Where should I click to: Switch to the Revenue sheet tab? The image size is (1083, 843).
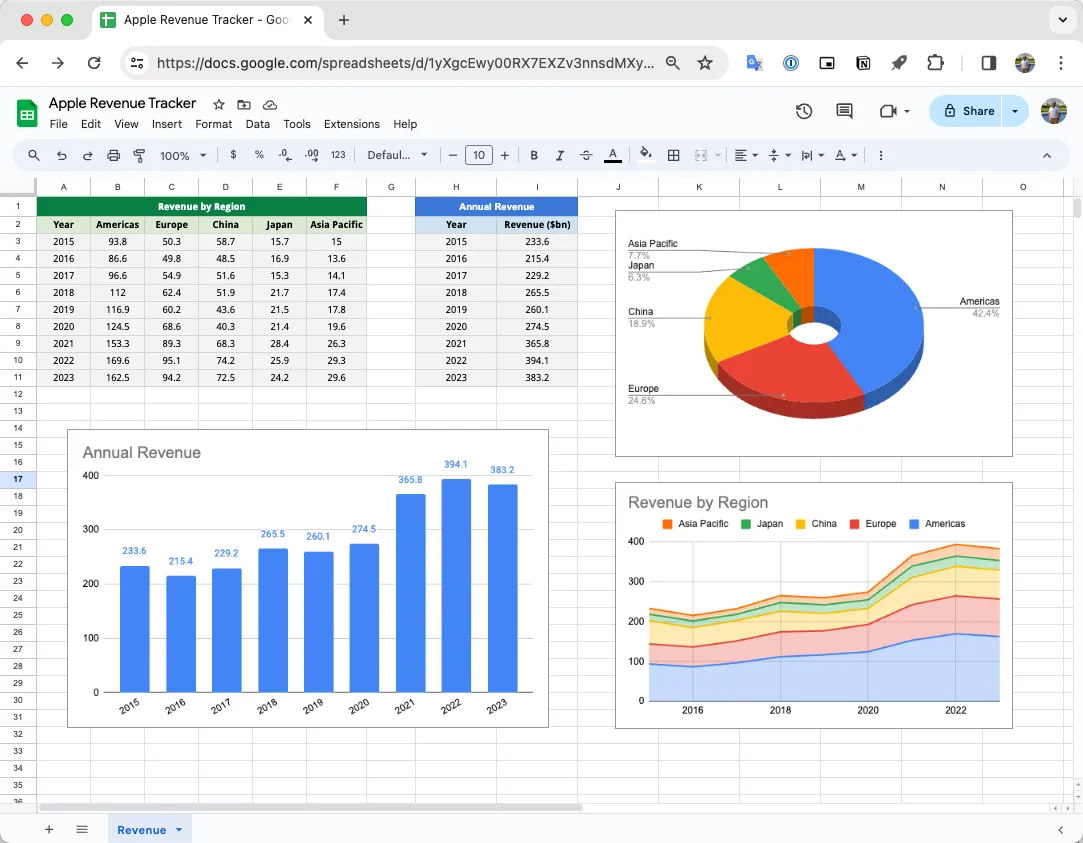[142, 829]
